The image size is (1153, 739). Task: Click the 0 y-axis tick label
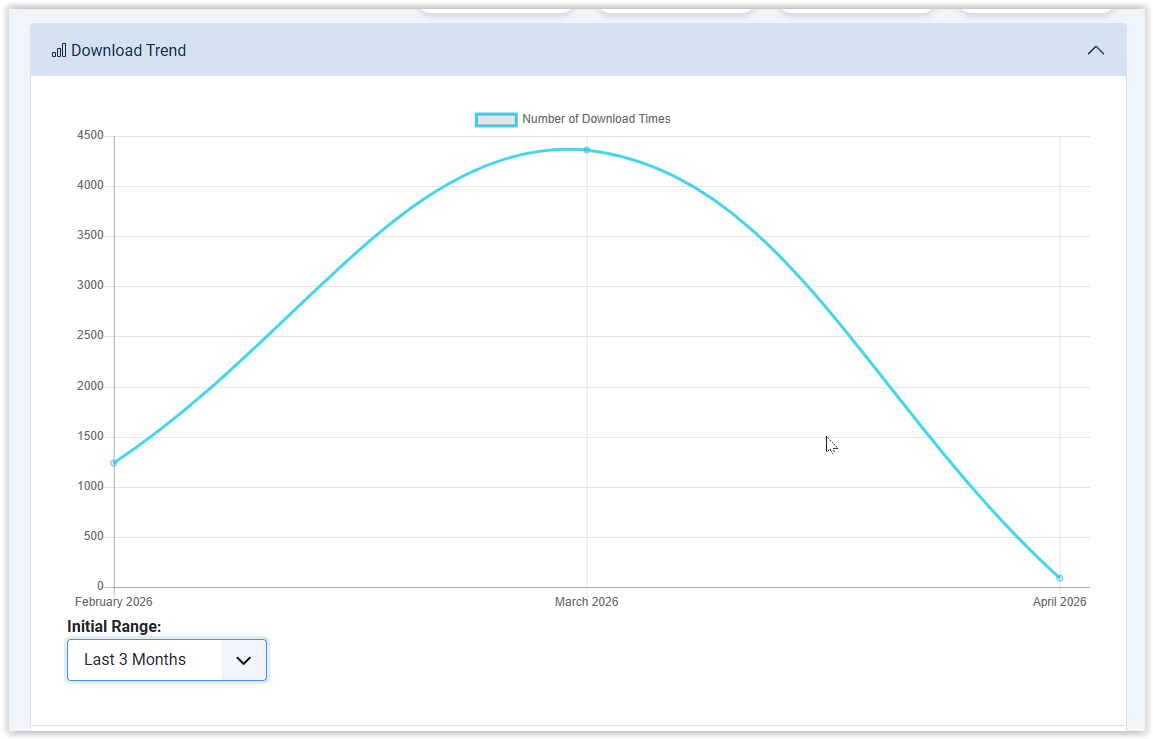[100, 587]
